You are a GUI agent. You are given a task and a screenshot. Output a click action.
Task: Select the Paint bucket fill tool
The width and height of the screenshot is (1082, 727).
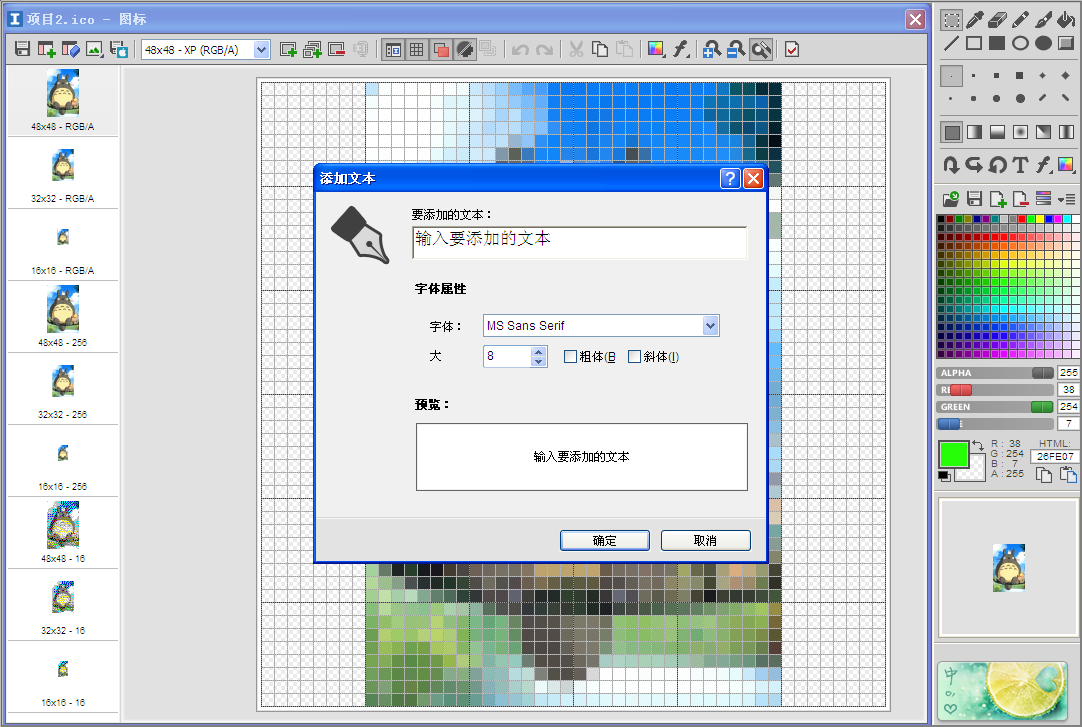(x=1066, y=19)
